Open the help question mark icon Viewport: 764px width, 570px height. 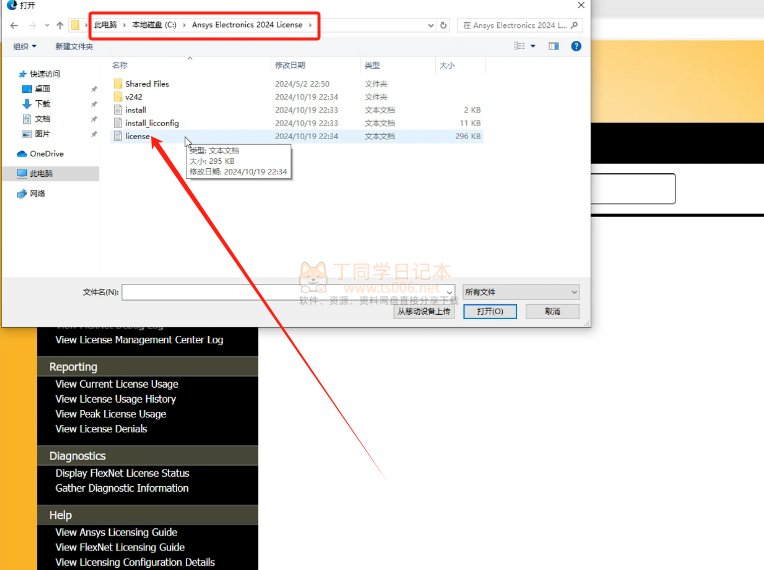[576, 46]
